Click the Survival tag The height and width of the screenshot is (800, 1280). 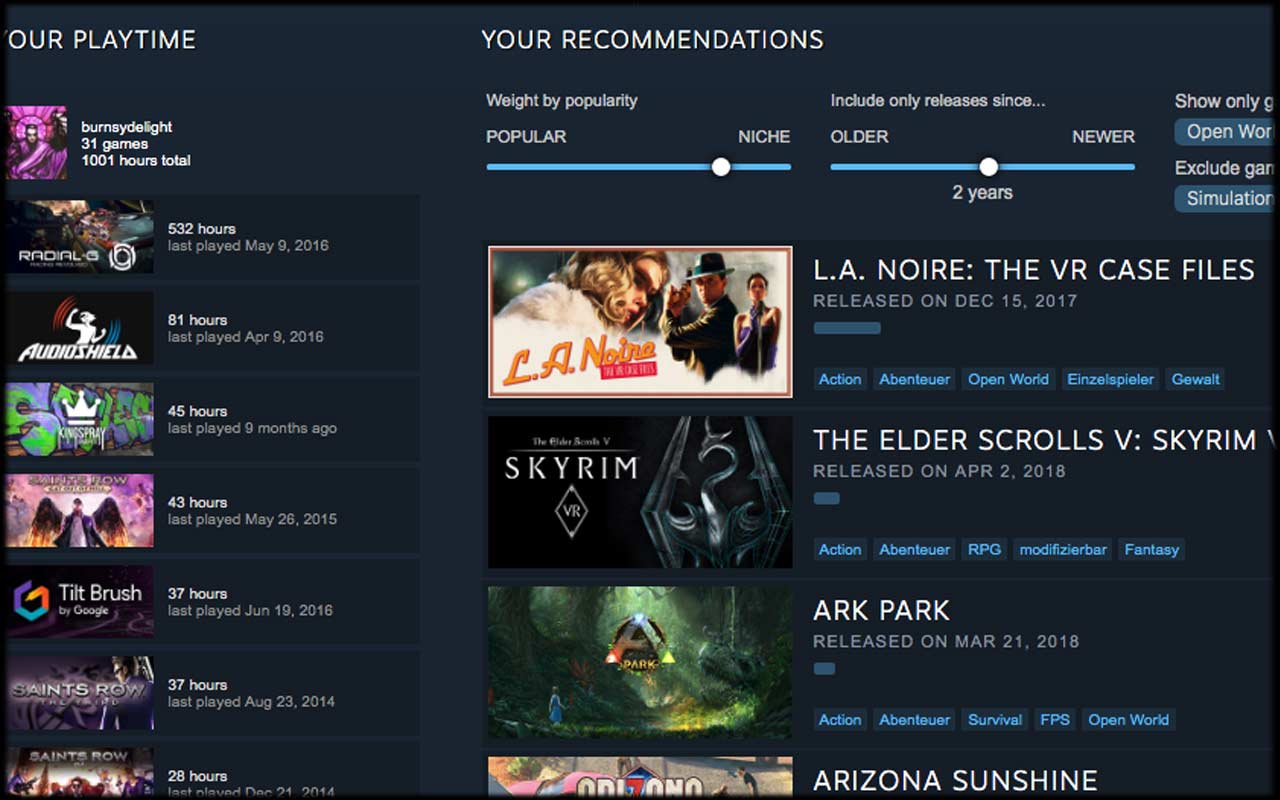[x=995, y=719]
